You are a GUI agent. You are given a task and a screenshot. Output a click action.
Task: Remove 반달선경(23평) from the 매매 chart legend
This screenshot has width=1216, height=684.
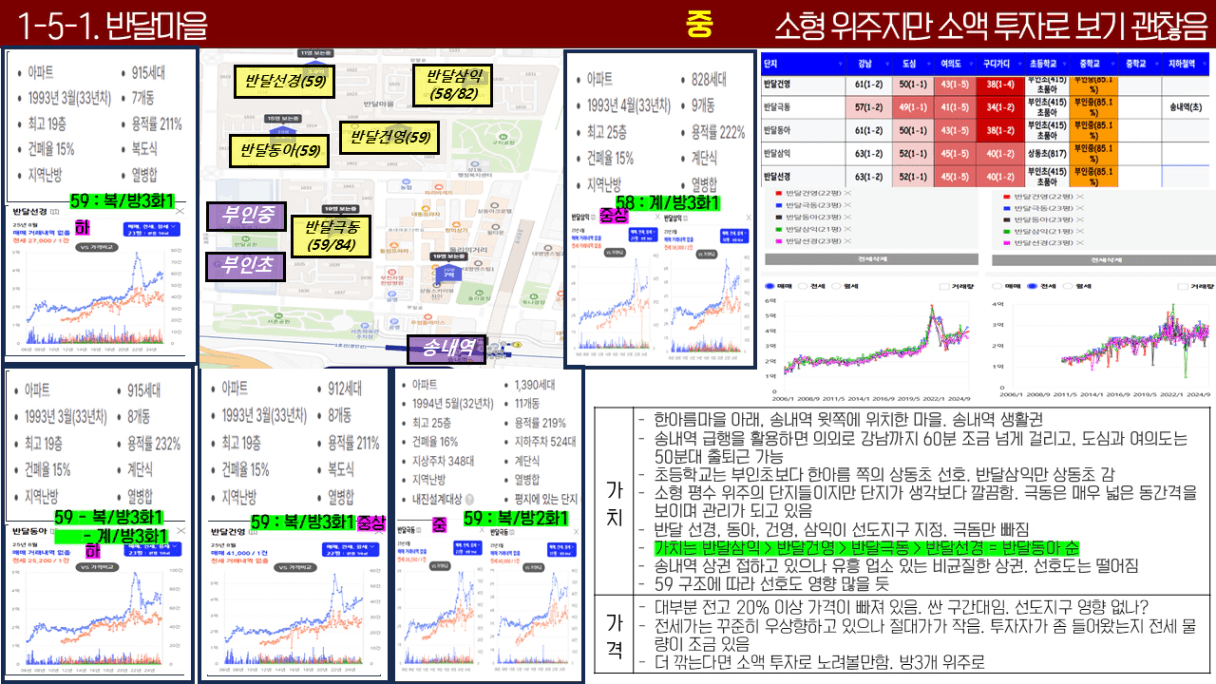click(850, 242)
